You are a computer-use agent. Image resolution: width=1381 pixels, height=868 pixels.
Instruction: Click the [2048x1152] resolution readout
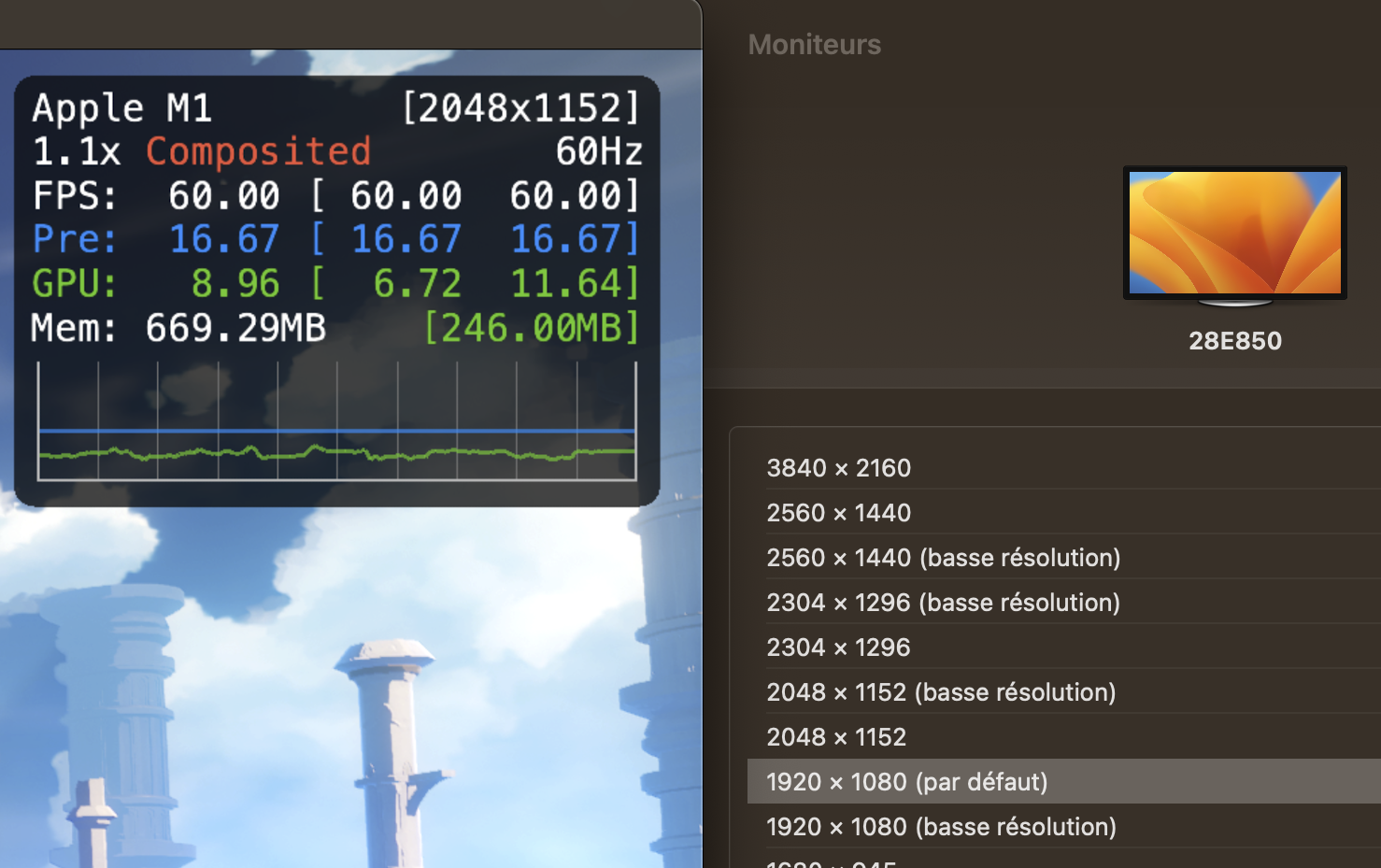coord(520,107)
